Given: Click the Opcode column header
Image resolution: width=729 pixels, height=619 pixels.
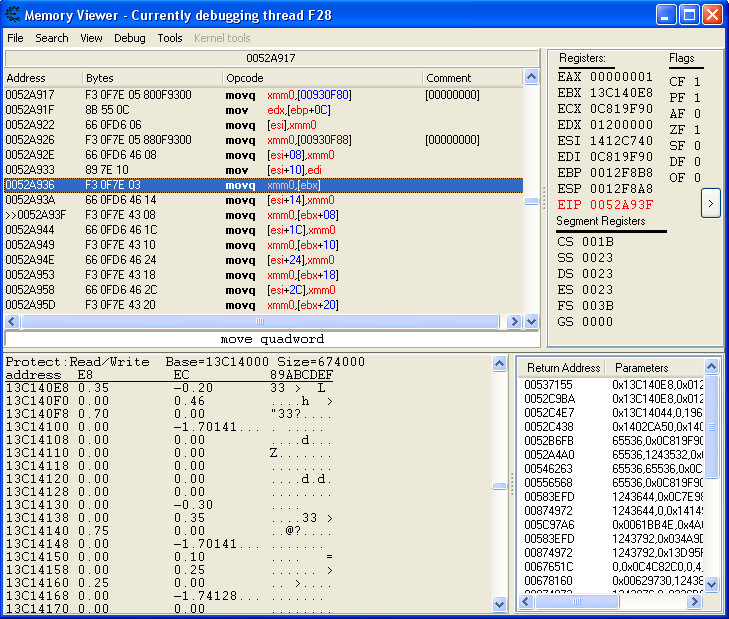Looking at the screenshot, I should tap(322, 78).
